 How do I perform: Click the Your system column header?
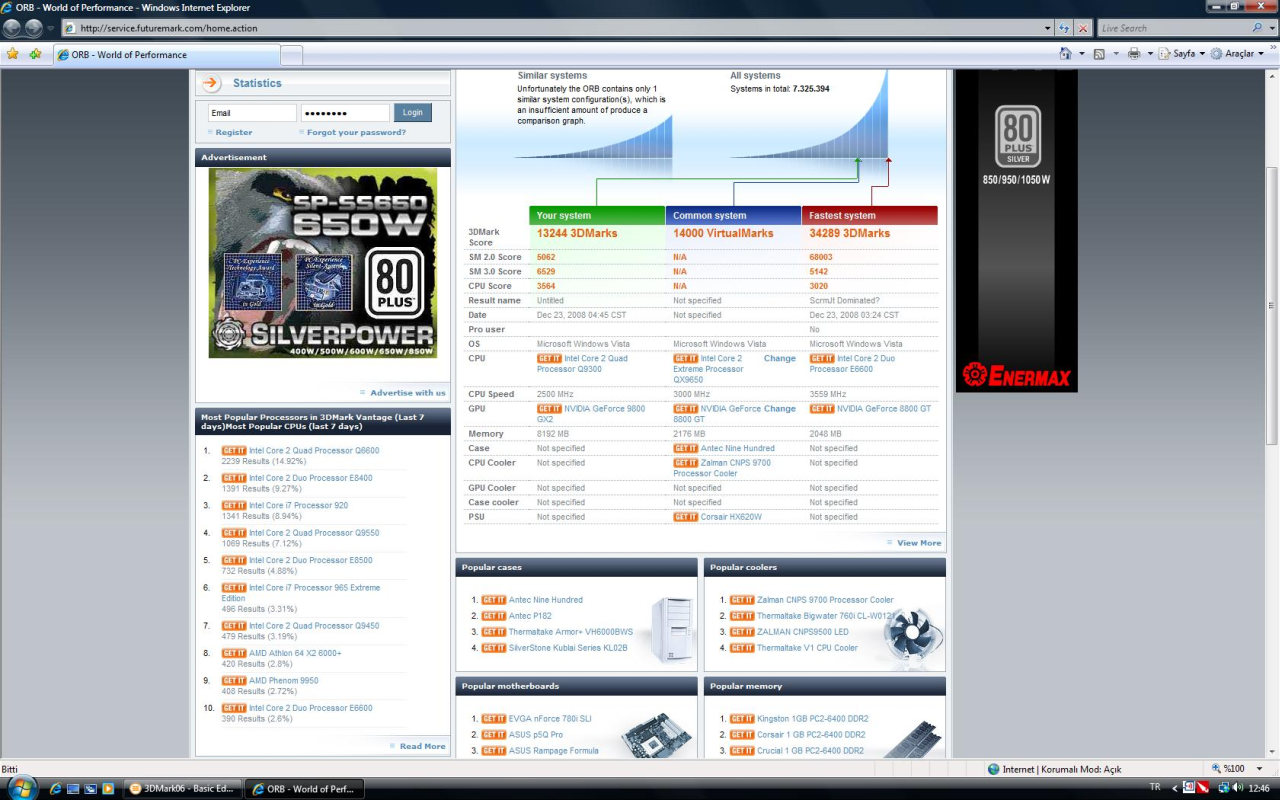[x=597, y=215]
